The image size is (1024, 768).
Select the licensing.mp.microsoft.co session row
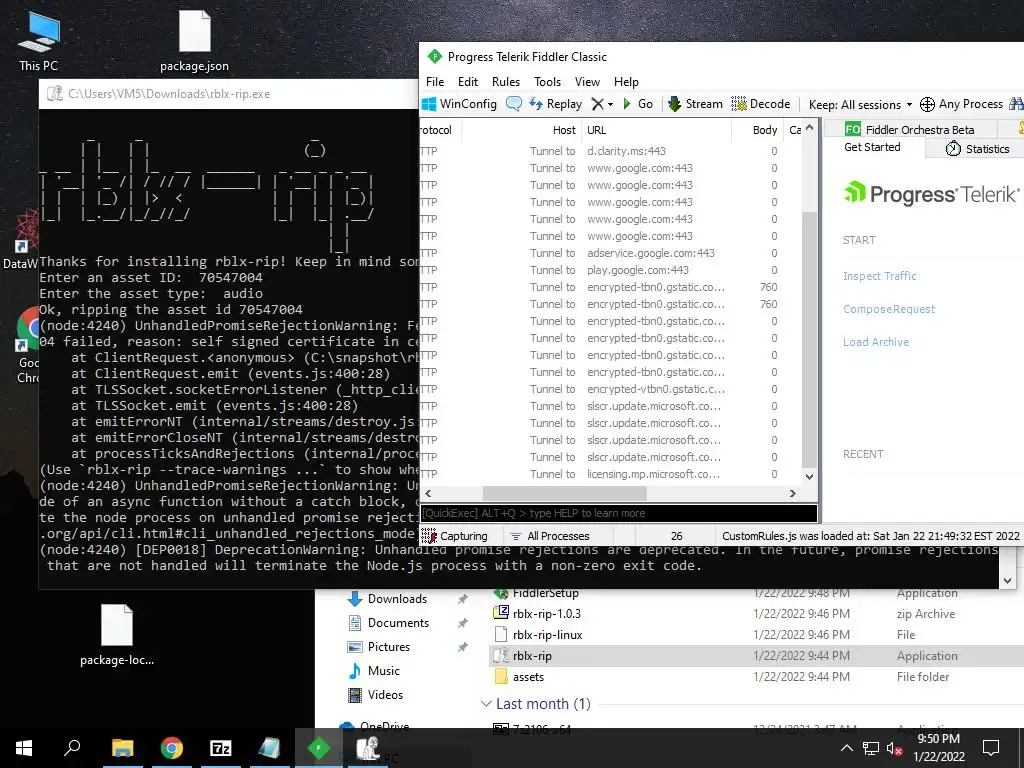pos(610,474)
